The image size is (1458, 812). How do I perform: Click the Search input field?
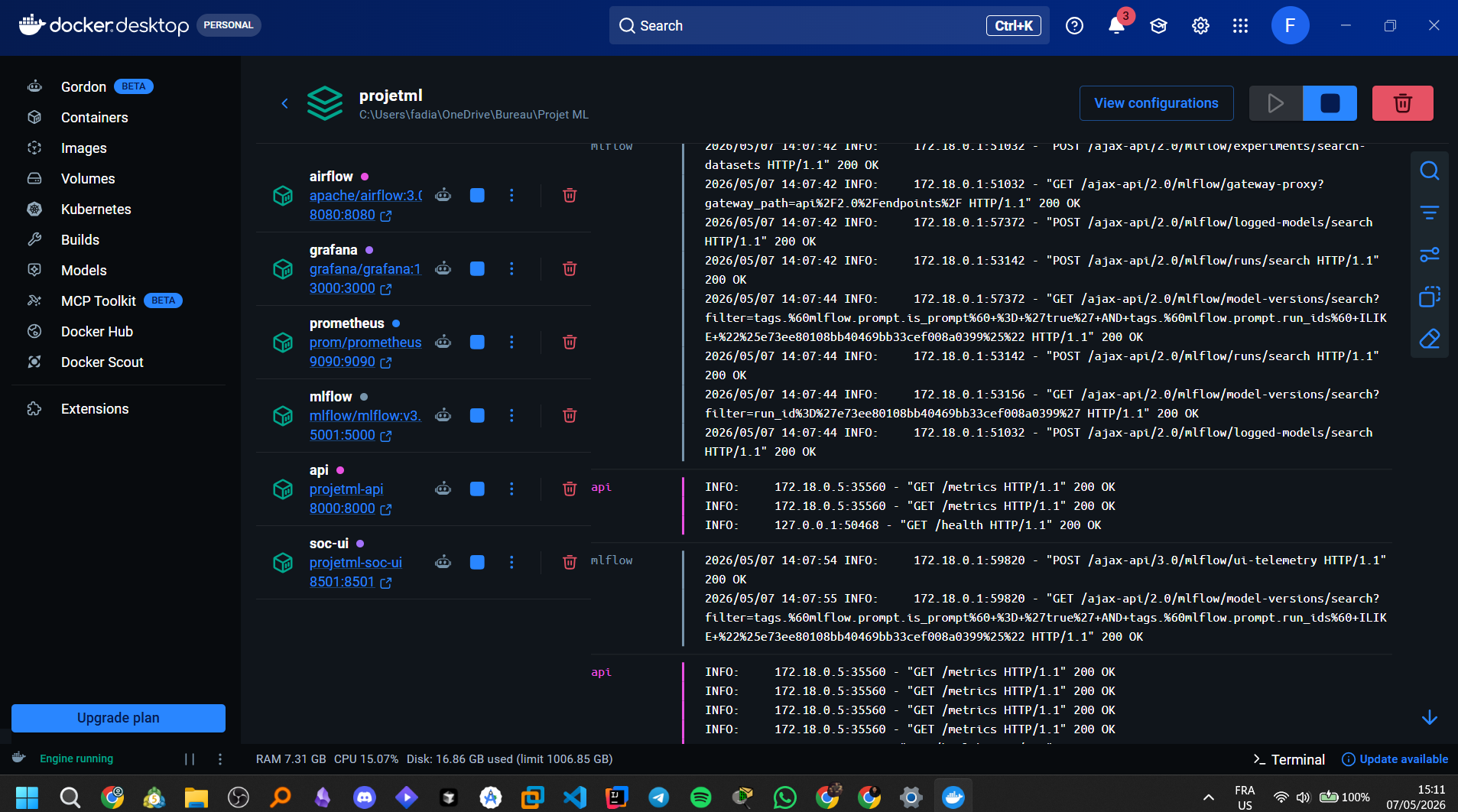click(829, 25)
